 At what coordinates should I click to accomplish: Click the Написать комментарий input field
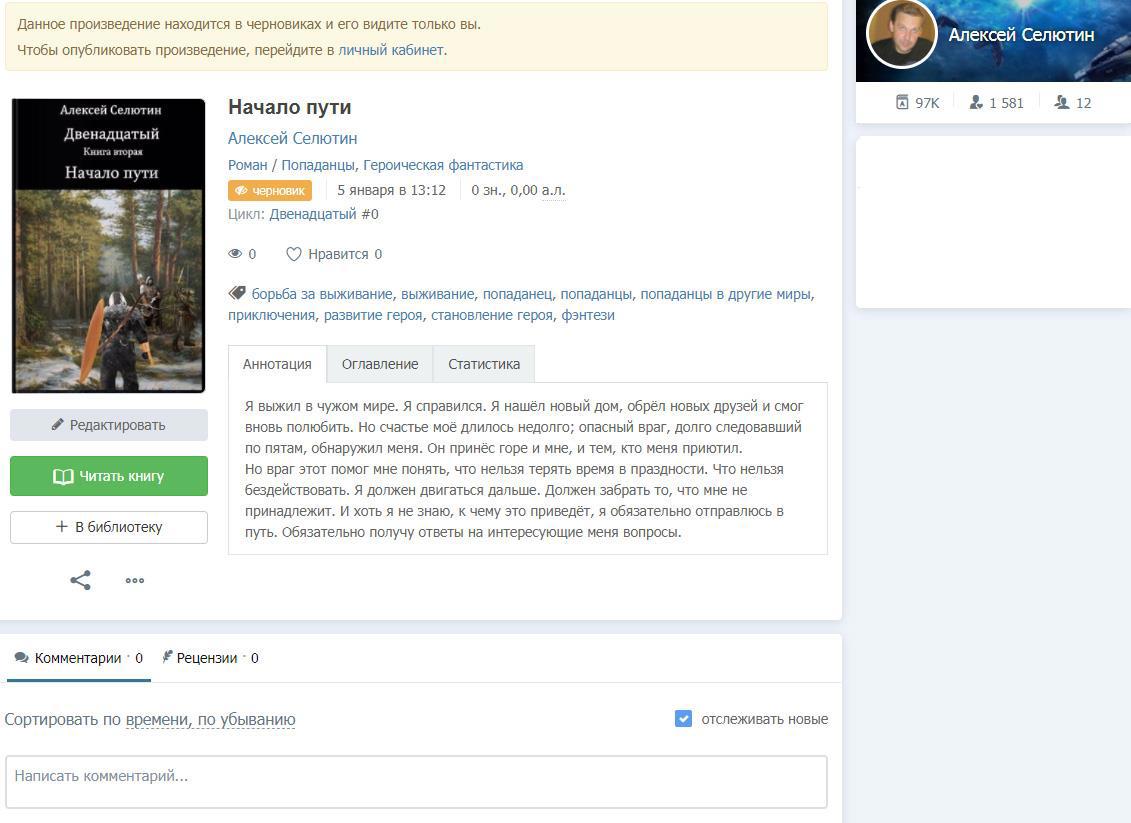416,782
